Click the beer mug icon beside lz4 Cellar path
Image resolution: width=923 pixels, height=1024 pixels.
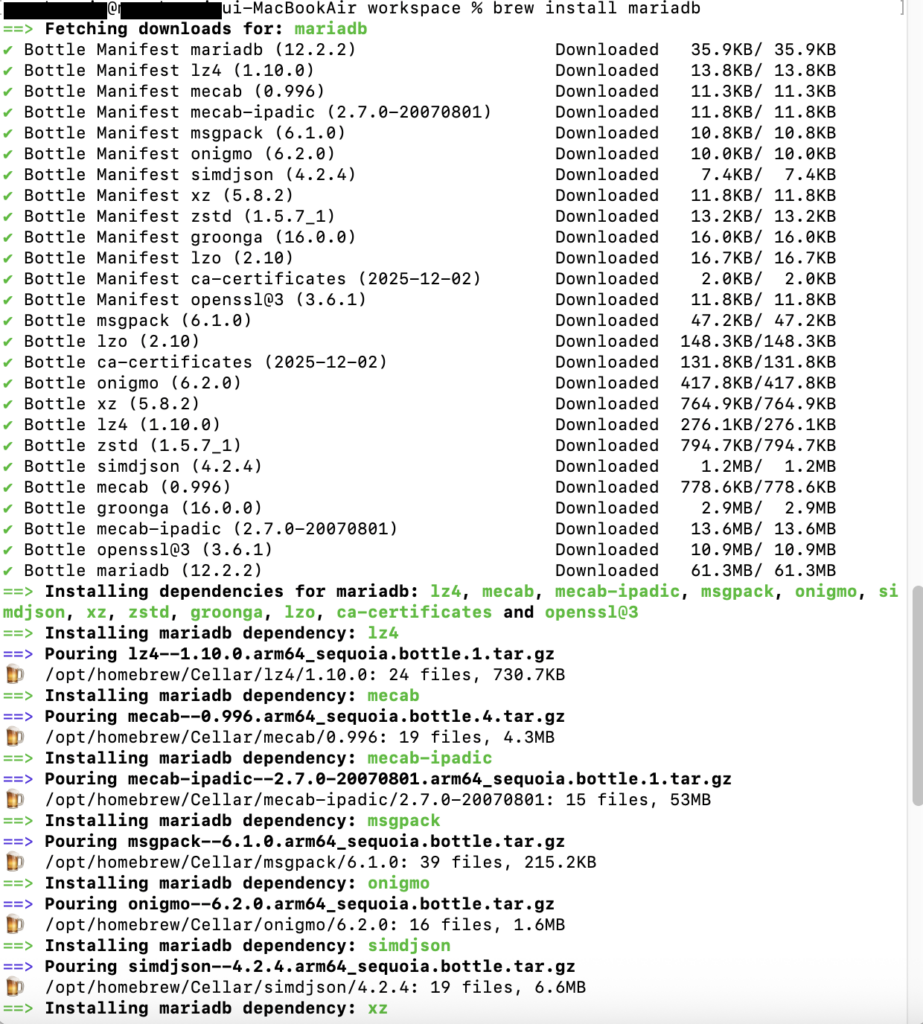[13, 675]
